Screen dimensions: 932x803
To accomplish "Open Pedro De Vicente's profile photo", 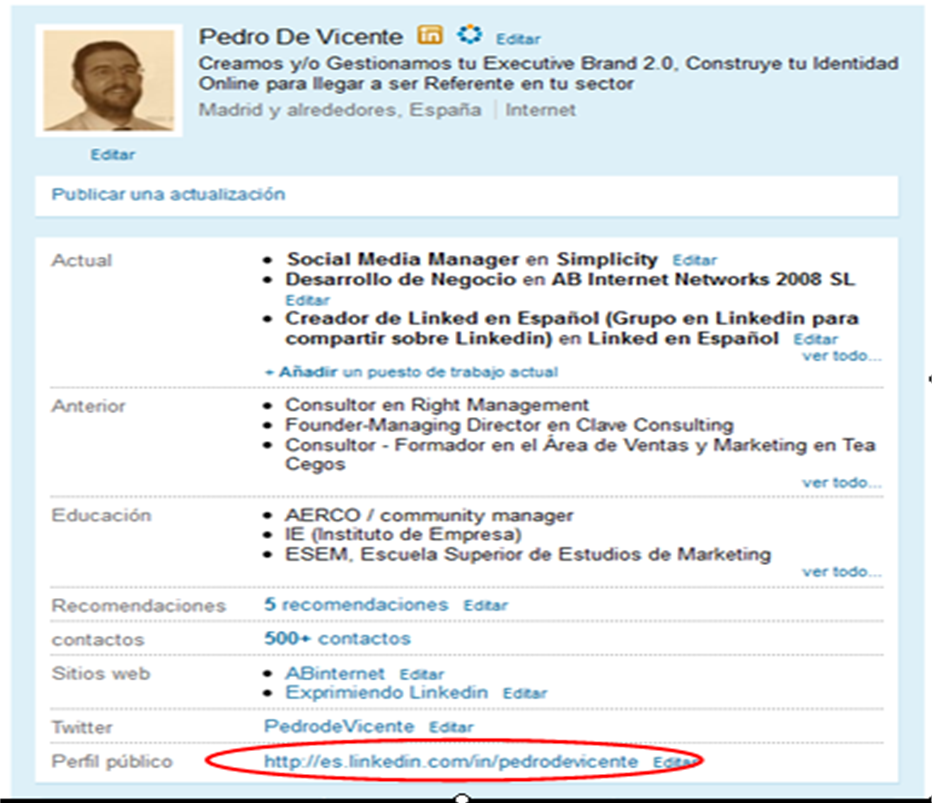I will pyautogui.click(x=109, y=80).
